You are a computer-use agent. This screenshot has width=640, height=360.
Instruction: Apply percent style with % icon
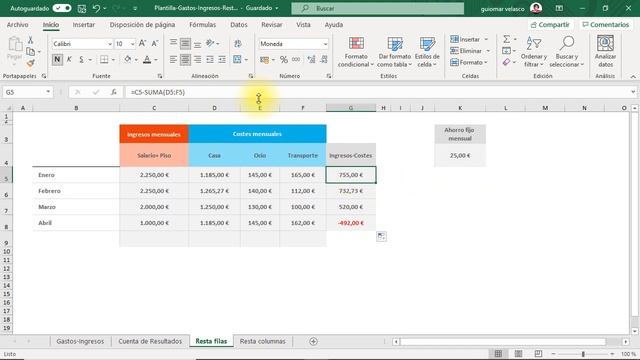coord(284,60)
